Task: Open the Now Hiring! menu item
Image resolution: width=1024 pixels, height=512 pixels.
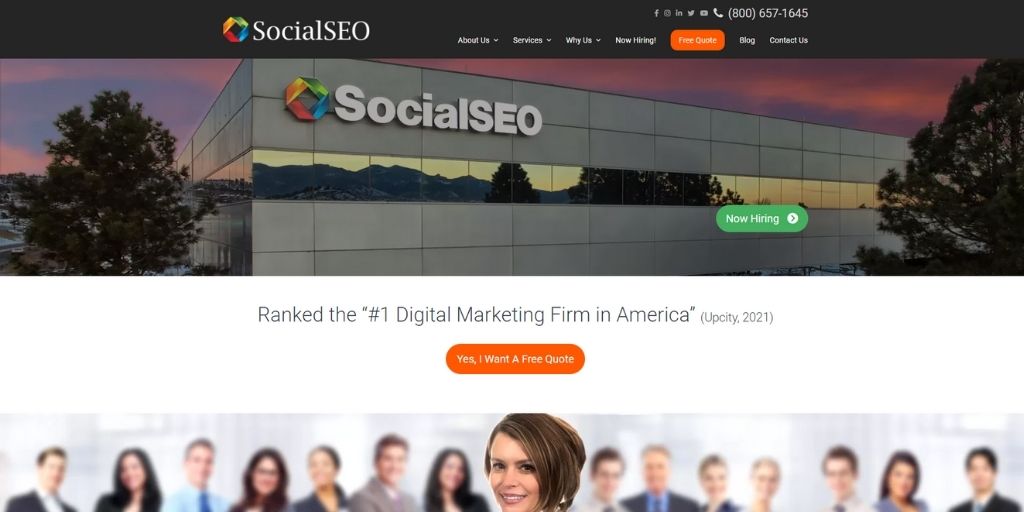Action: pyautogui.click(x=635, y=40)
